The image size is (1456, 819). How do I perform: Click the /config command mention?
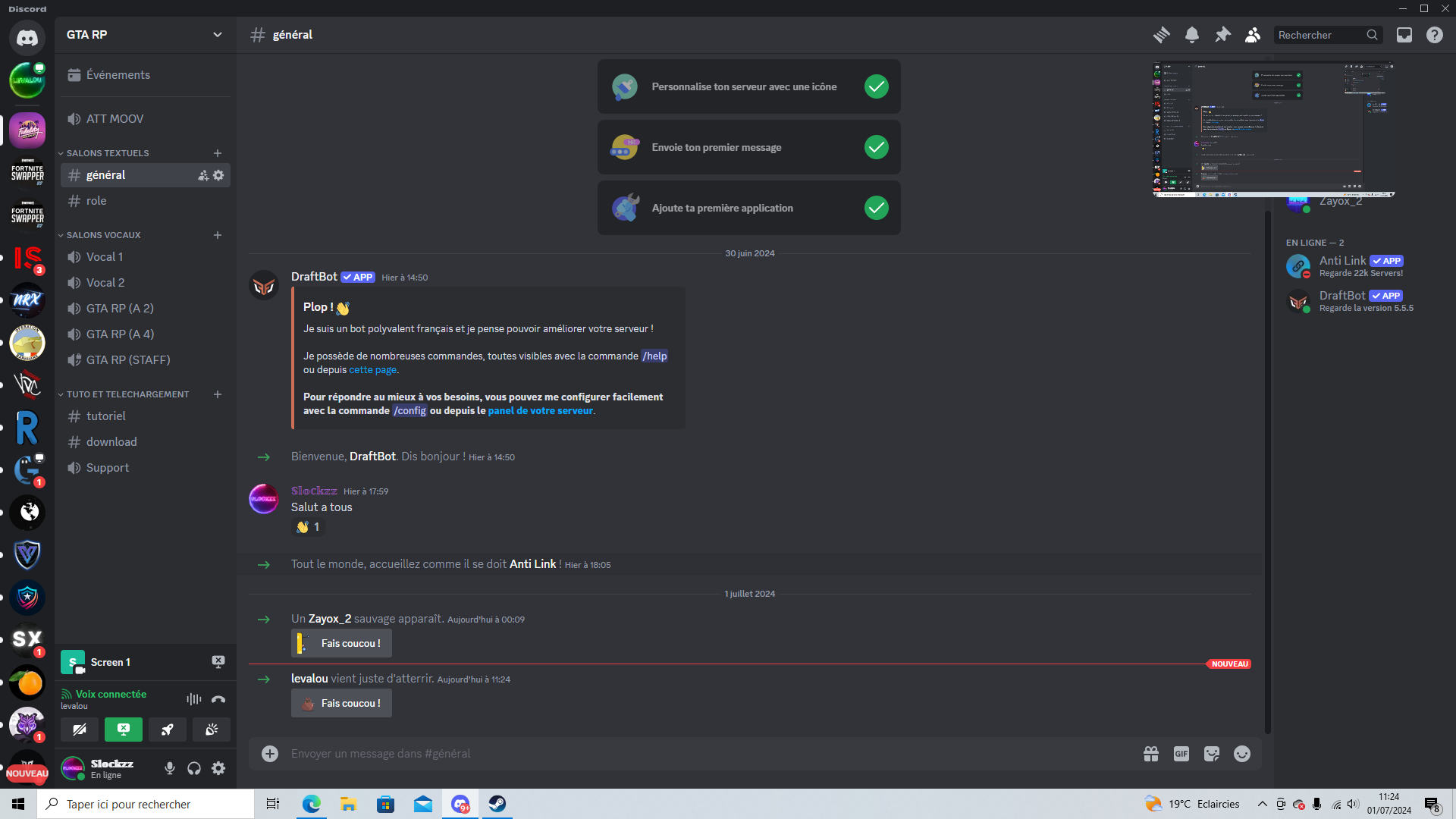click(409, 411)
